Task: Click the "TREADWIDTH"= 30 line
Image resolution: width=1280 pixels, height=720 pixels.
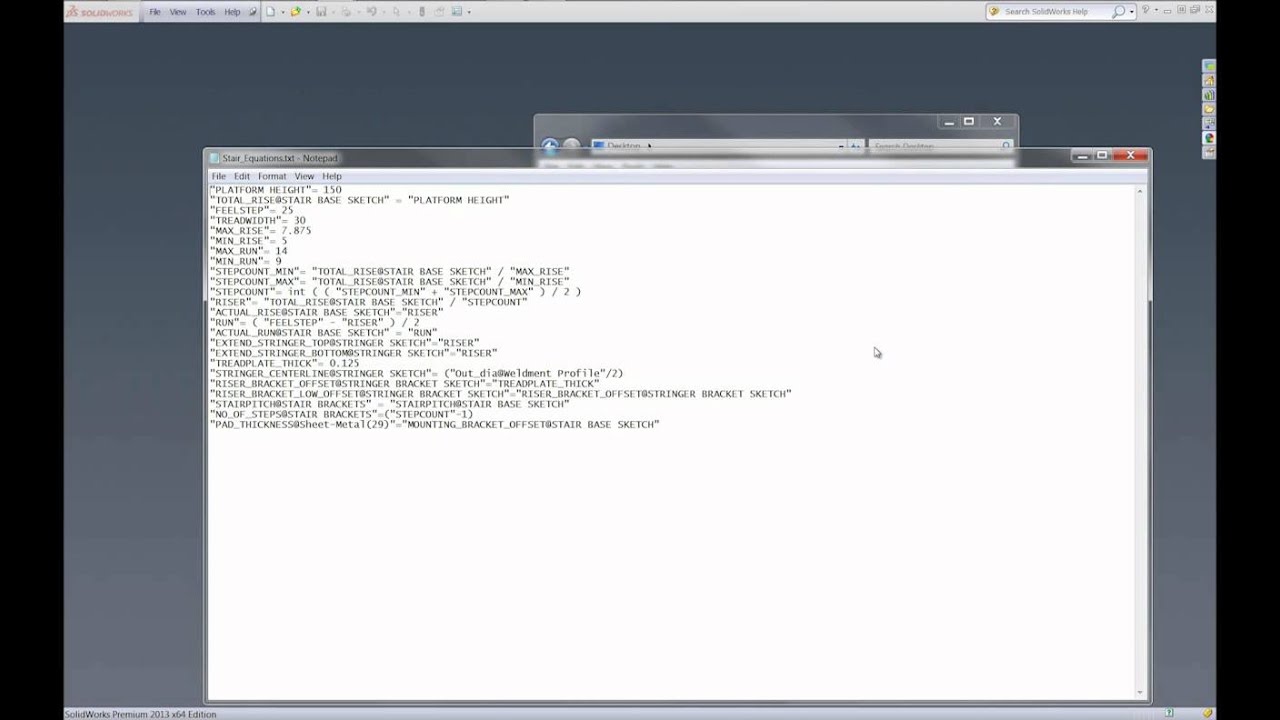Action: tap(257, 220)
